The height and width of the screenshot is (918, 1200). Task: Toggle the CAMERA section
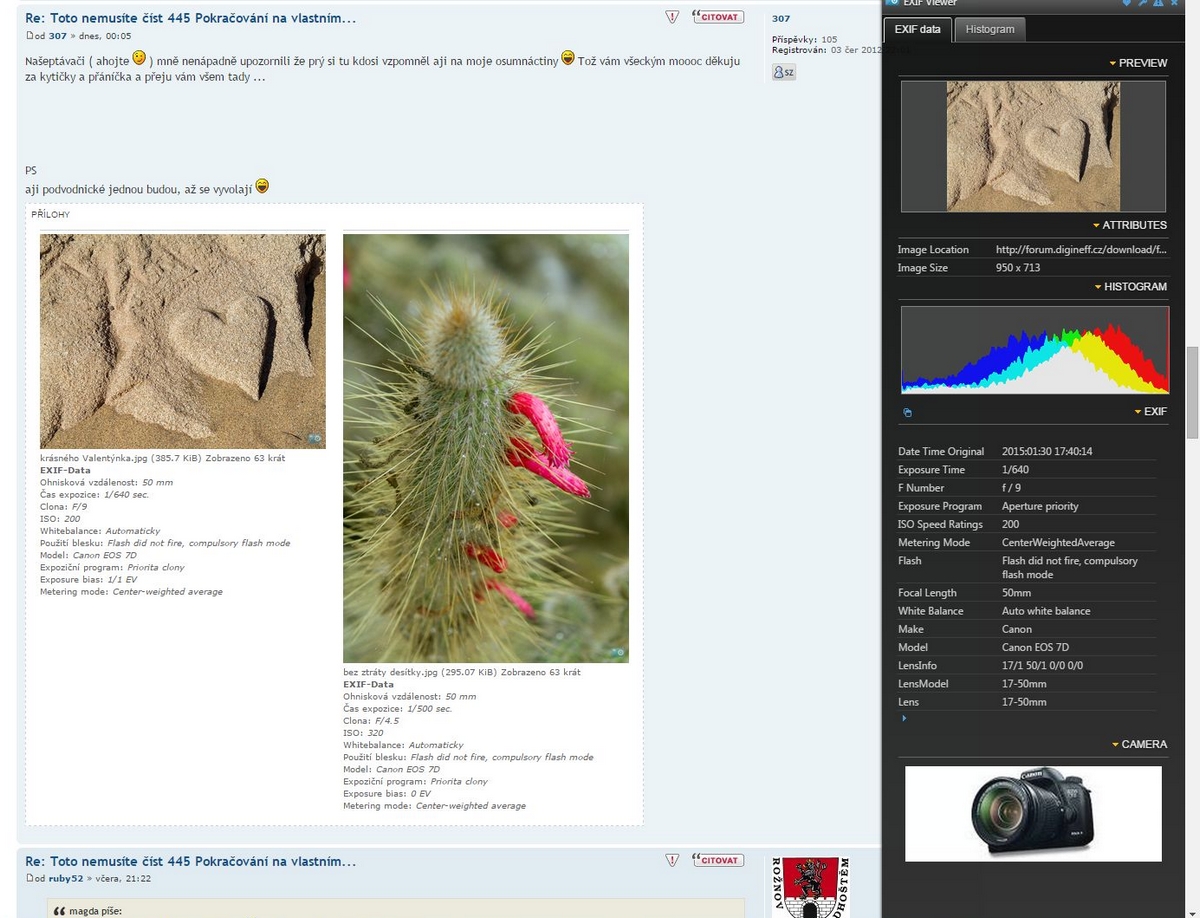point(1138,744)
